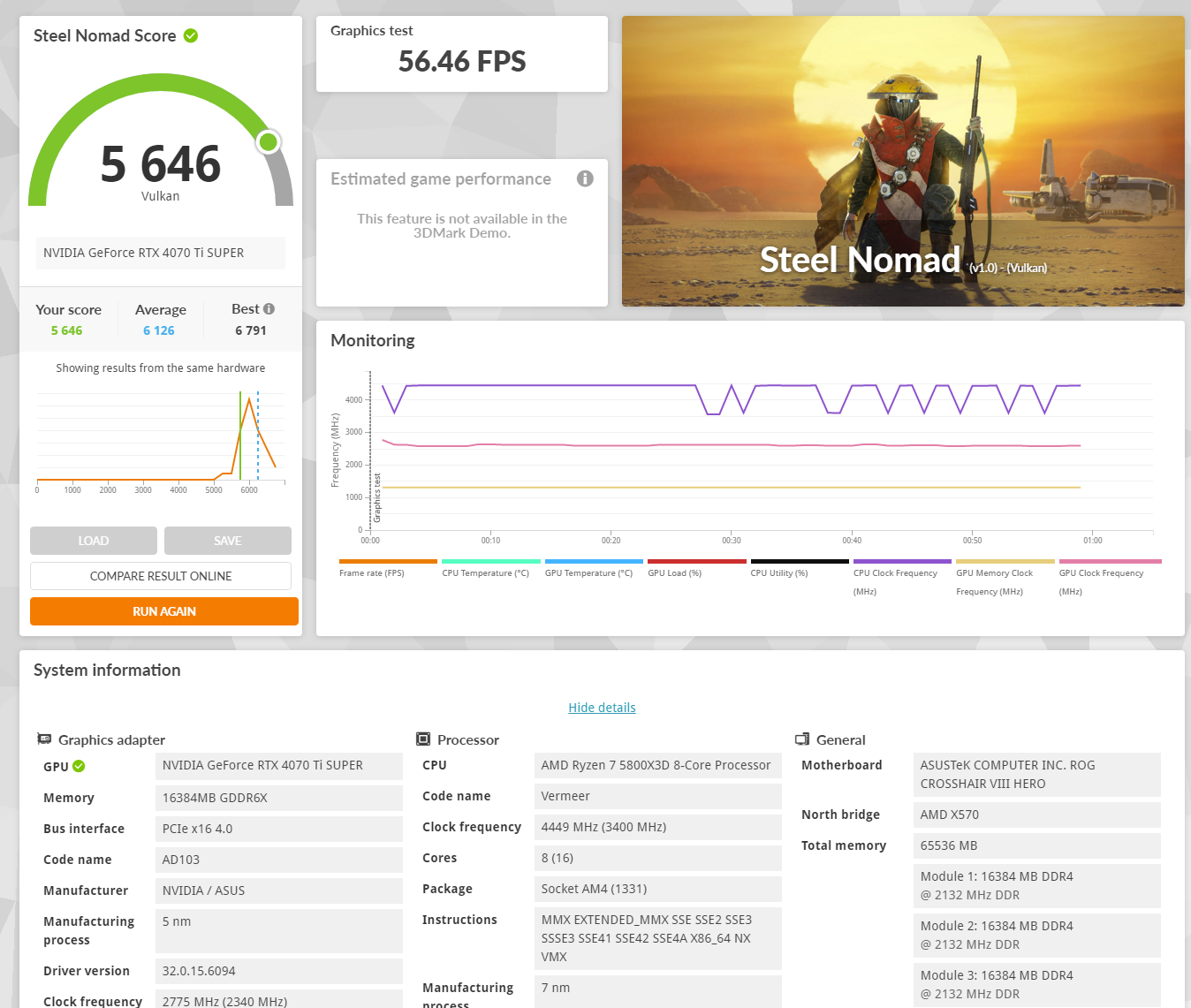This screenshot has height=1008, width=1191.
Task: Click the Driver version 32.0.15.6094
Action: click(279, 971)
